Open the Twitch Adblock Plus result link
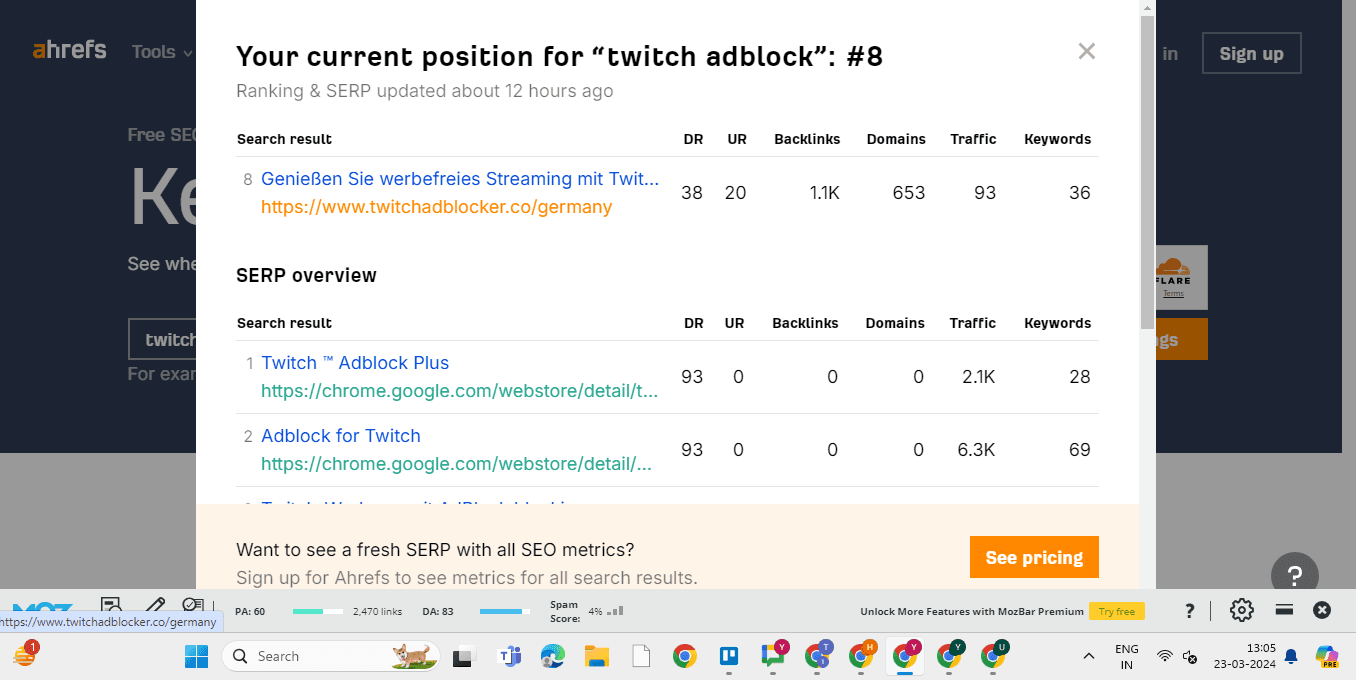Image resolution: width=1356 pixels, height=680 pixels. (355, 363)
